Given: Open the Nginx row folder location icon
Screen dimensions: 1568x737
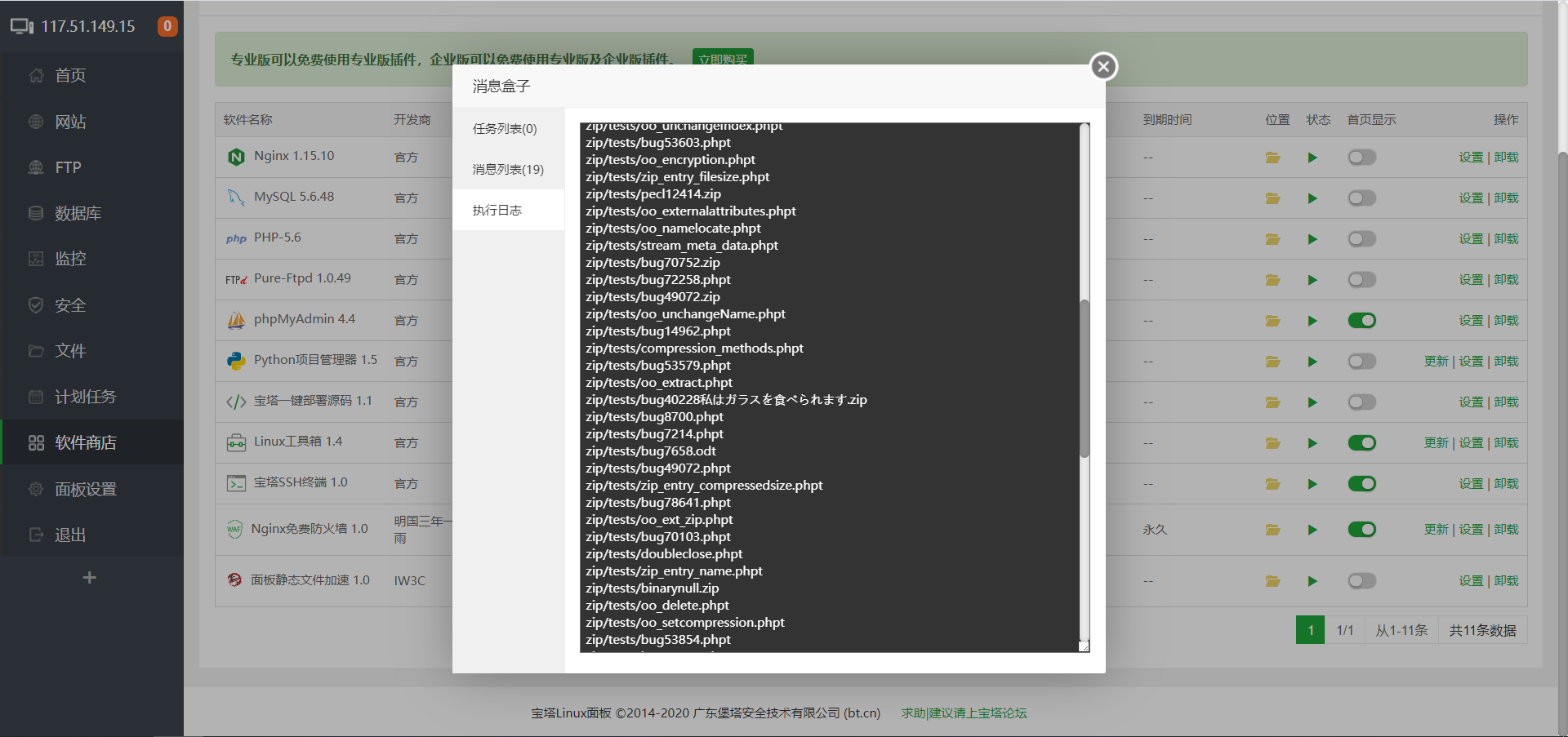Looking at the screenshot, I should [x=1272, y=158].
